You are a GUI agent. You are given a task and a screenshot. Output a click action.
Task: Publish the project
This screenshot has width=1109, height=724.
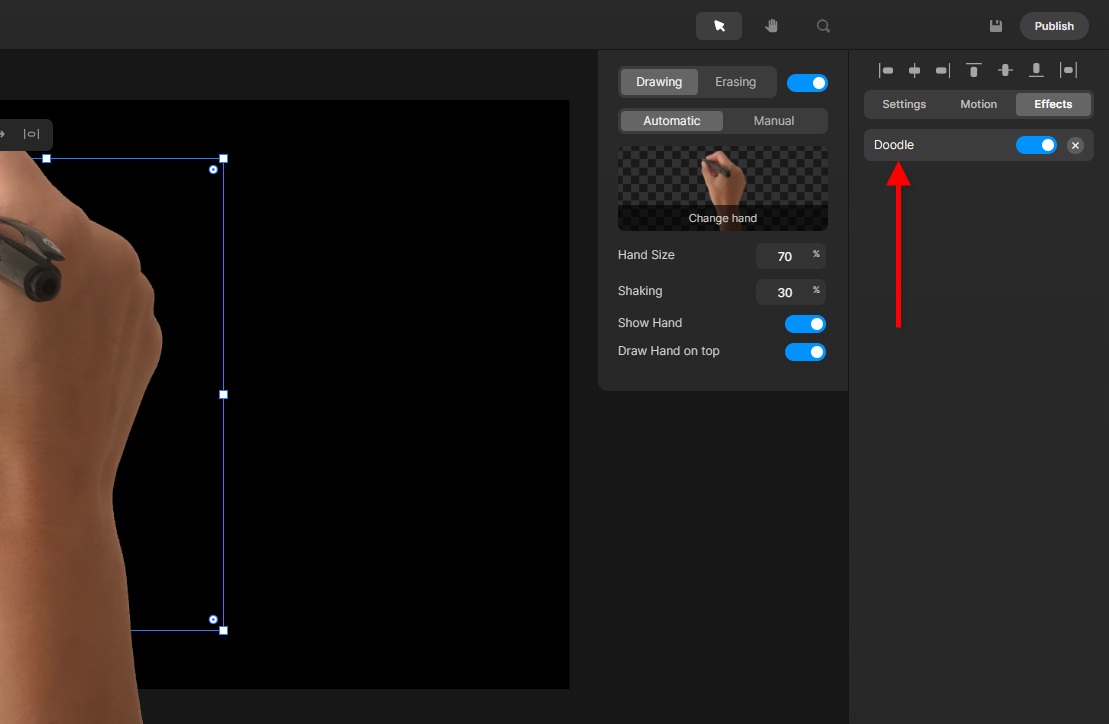pos(1054,26)
